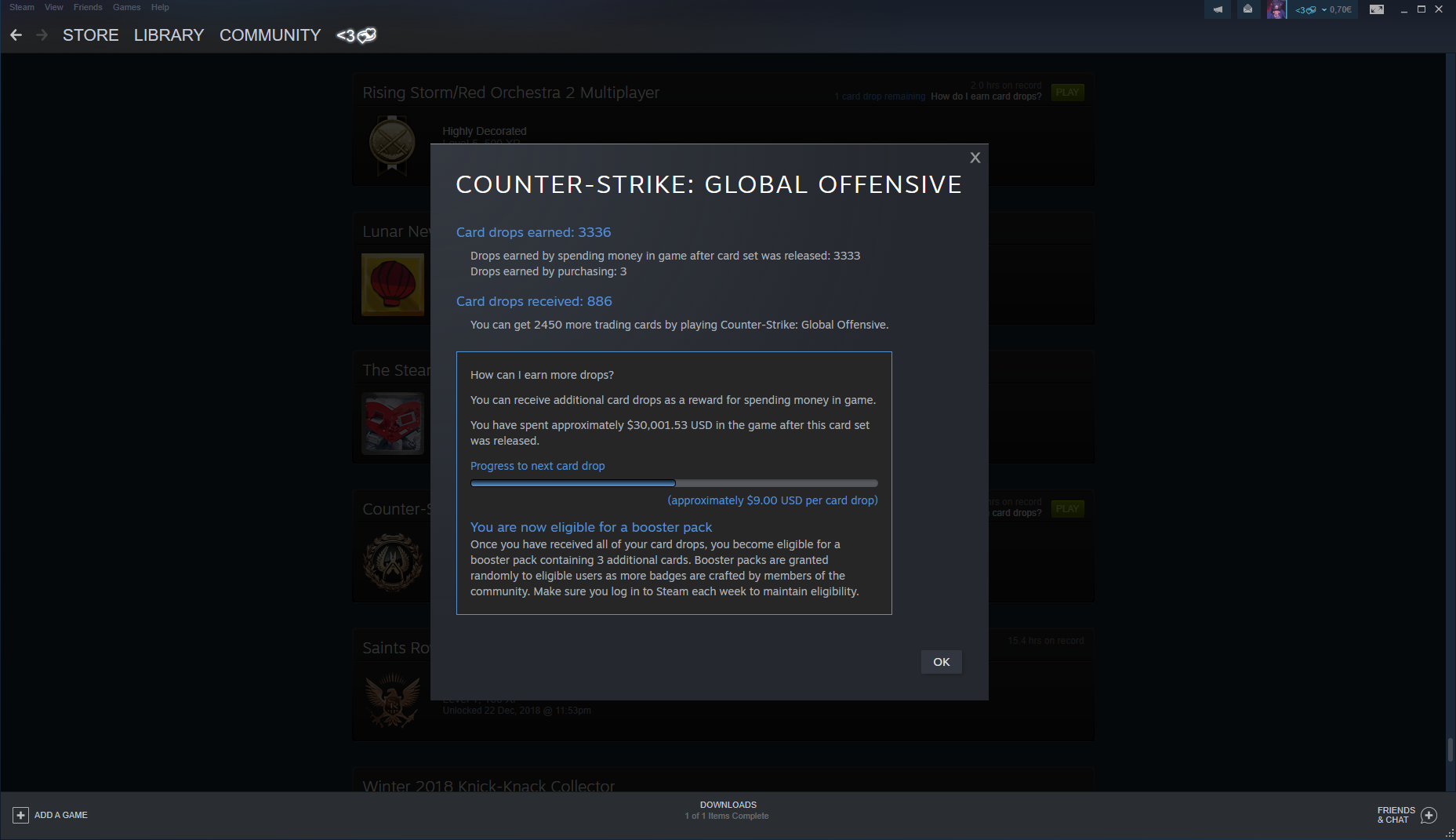Minimize the Steam window
The height and width of the screenshot is (840, 1456).
pyautogui.click(x=1403, y=9)
